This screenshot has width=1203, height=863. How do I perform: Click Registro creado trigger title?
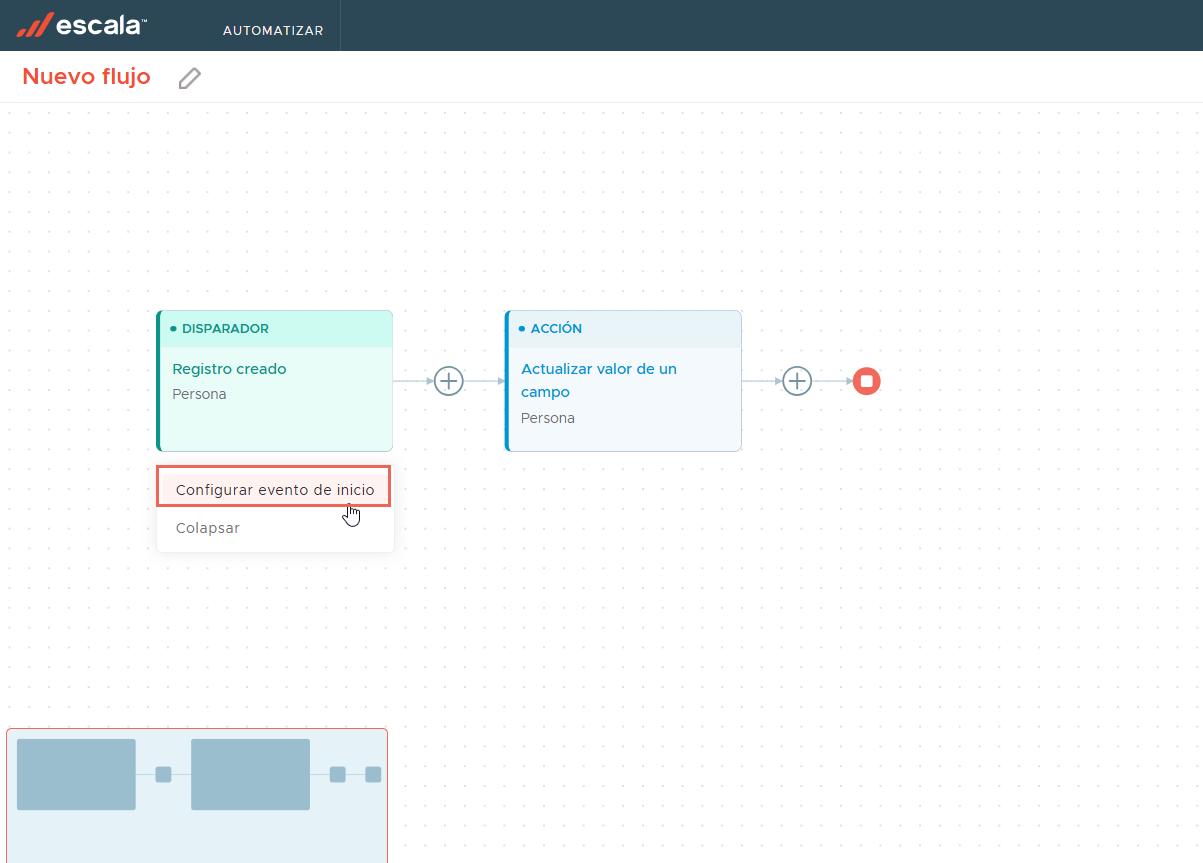coord(229,369)
